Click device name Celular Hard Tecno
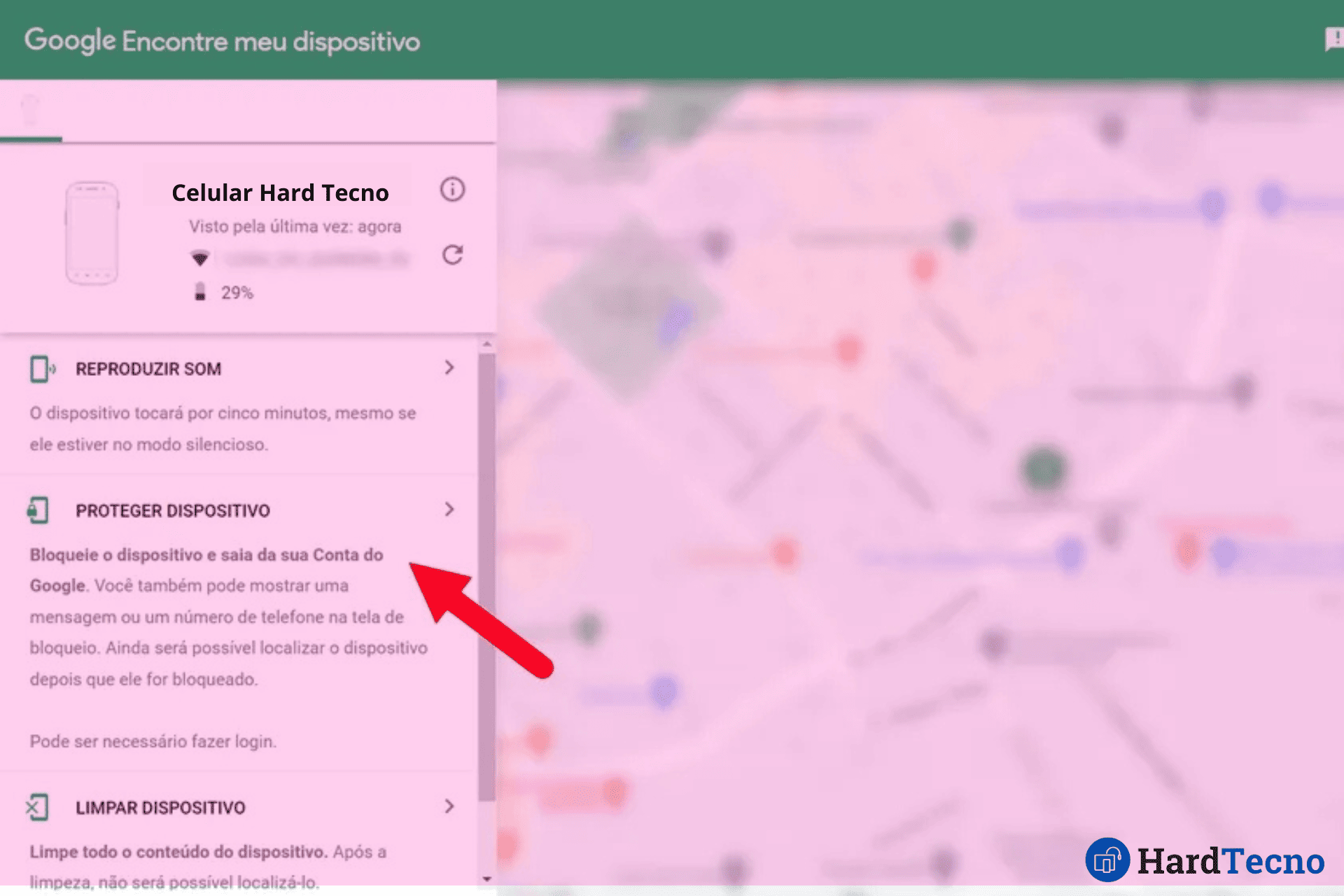1344x896 pixels. click(x=280, y=192)
